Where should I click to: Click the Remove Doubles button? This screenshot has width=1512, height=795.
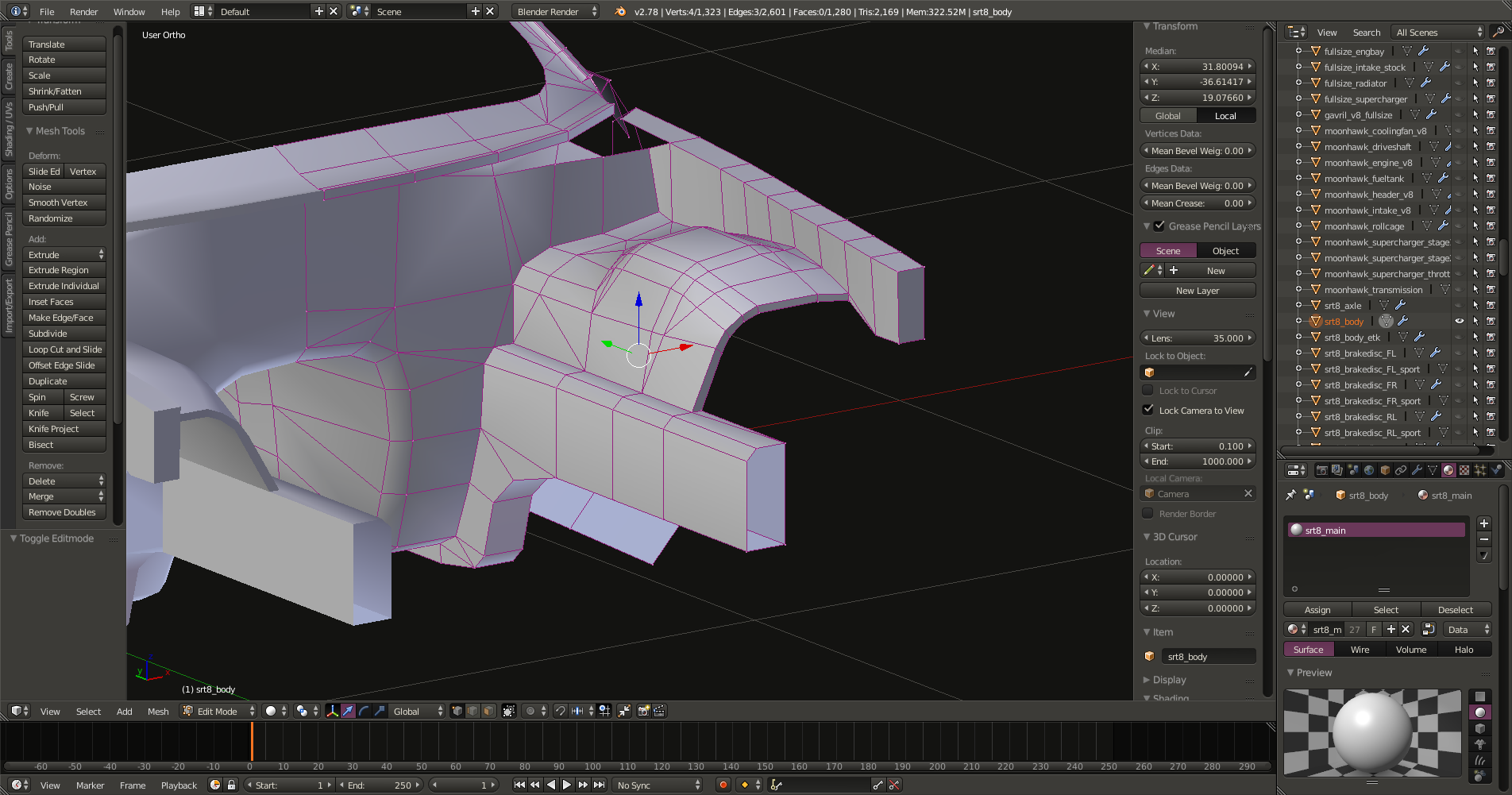tap(62, 512)
